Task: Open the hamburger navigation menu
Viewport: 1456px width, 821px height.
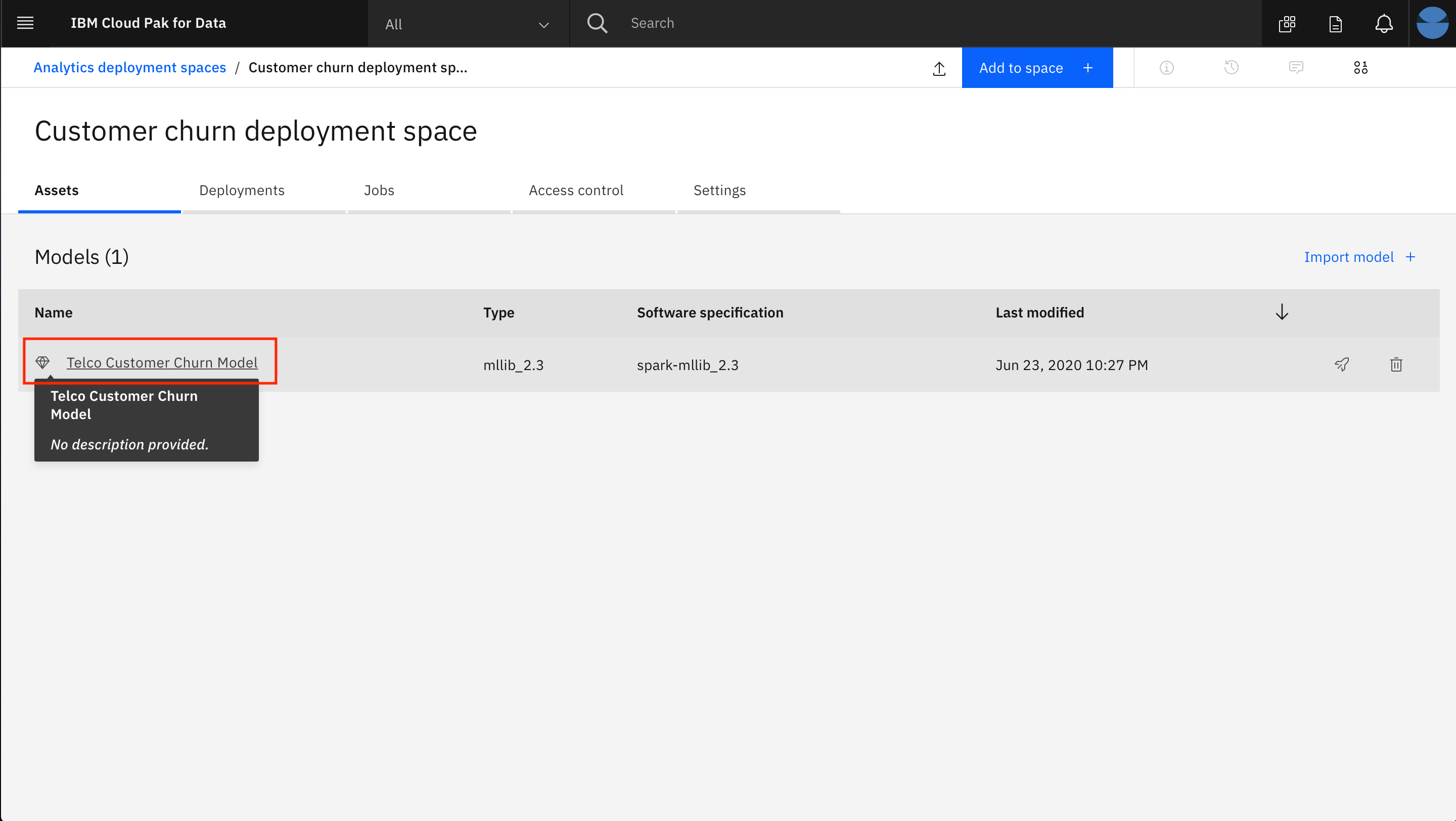Action: (25, 23)
